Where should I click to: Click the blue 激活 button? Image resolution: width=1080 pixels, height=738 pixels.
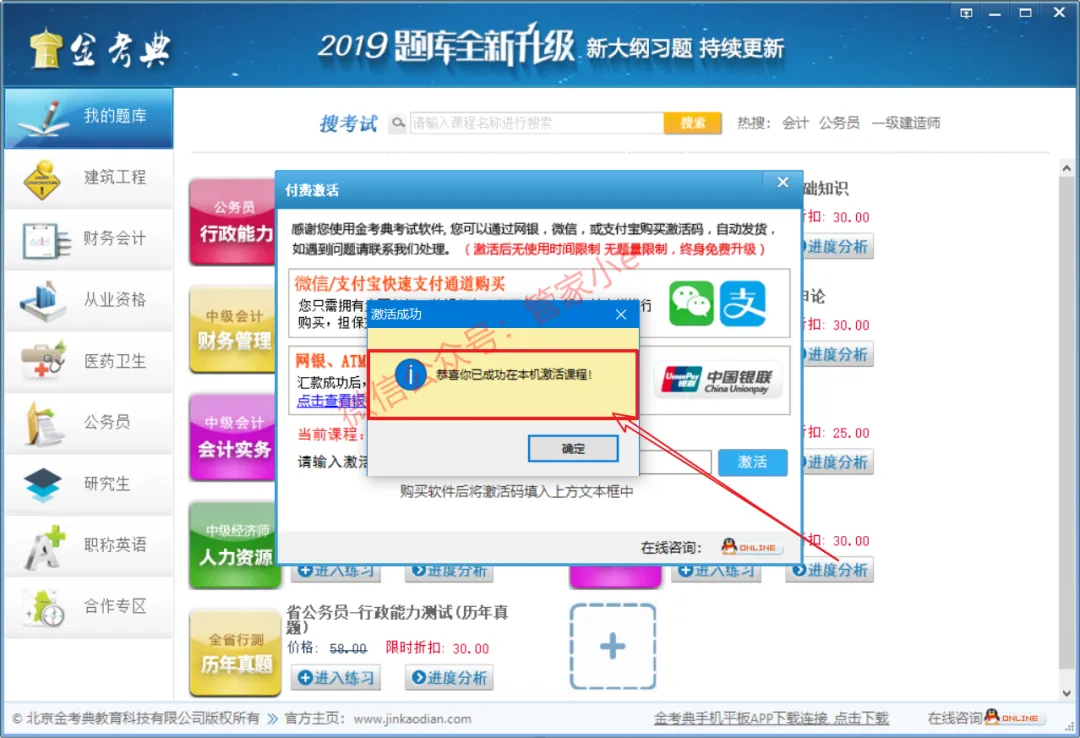pyautogui.click(x=752, y=462)
